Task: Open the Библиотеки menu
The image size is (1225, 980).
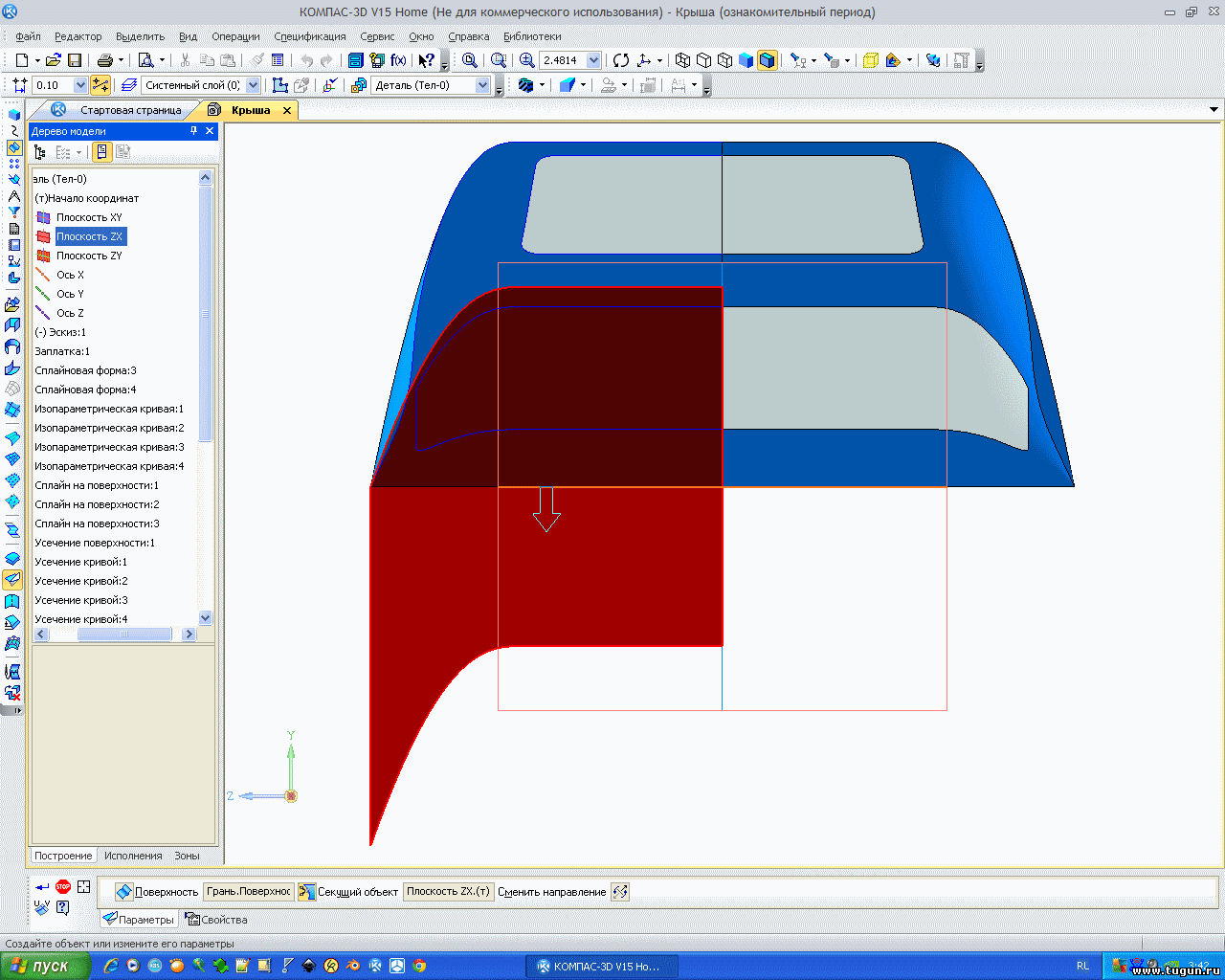Action: pyautogui.click(x=532, y=36)
